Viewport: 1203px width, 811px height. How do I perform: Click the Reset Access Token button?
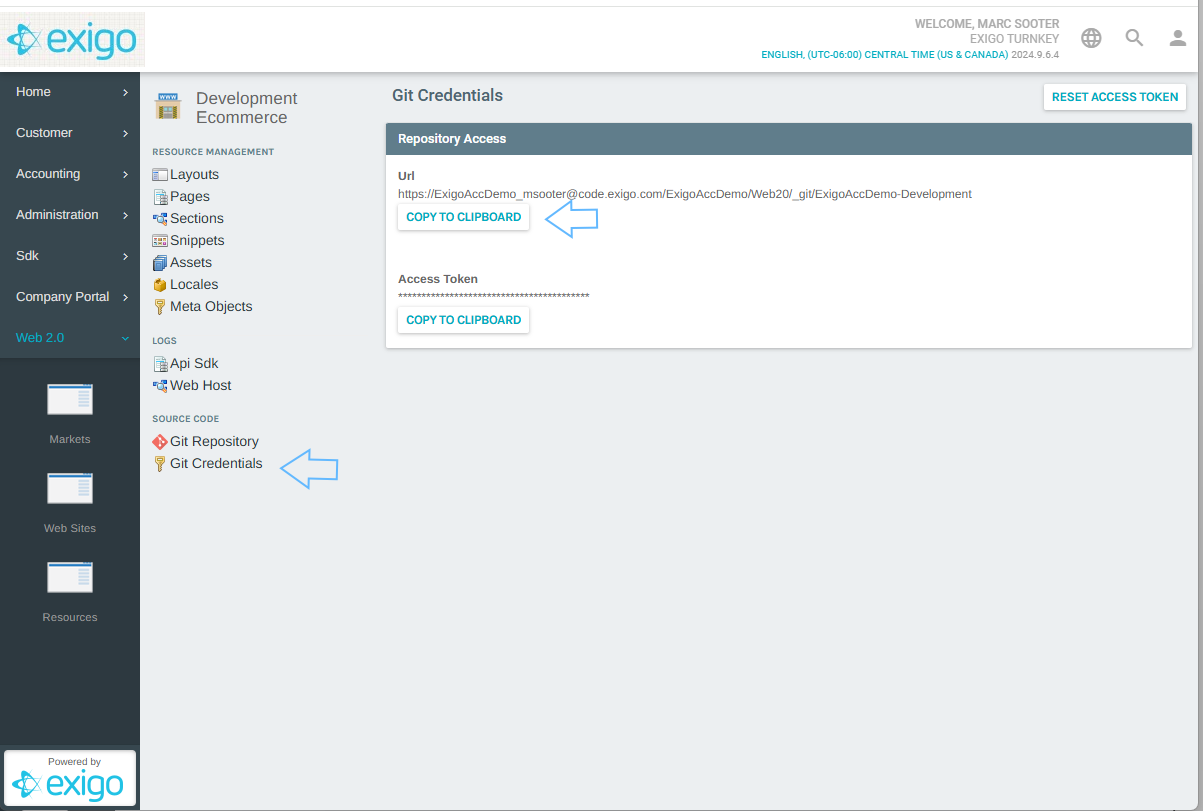pyautogui.click(x=1114, y=97)
